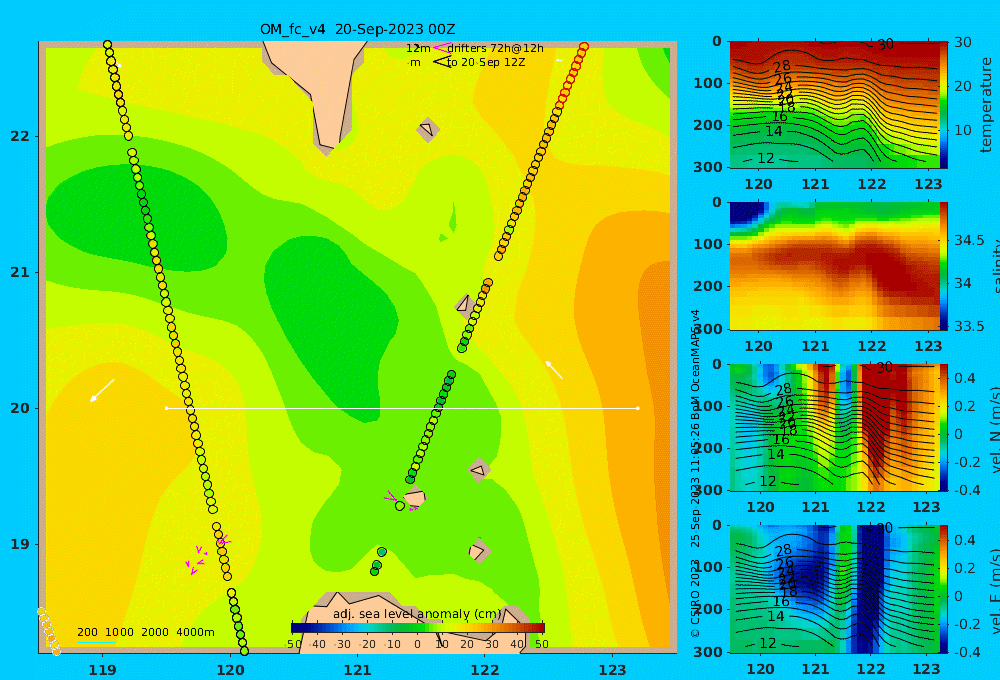Click longitude label '121' on main map
Screen dimensions: 1000x680
[357, 670]
